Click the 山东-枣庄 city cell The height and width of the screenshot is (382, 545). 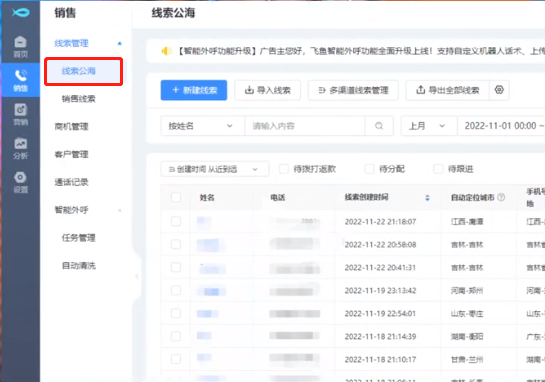[x=467, y=314]
